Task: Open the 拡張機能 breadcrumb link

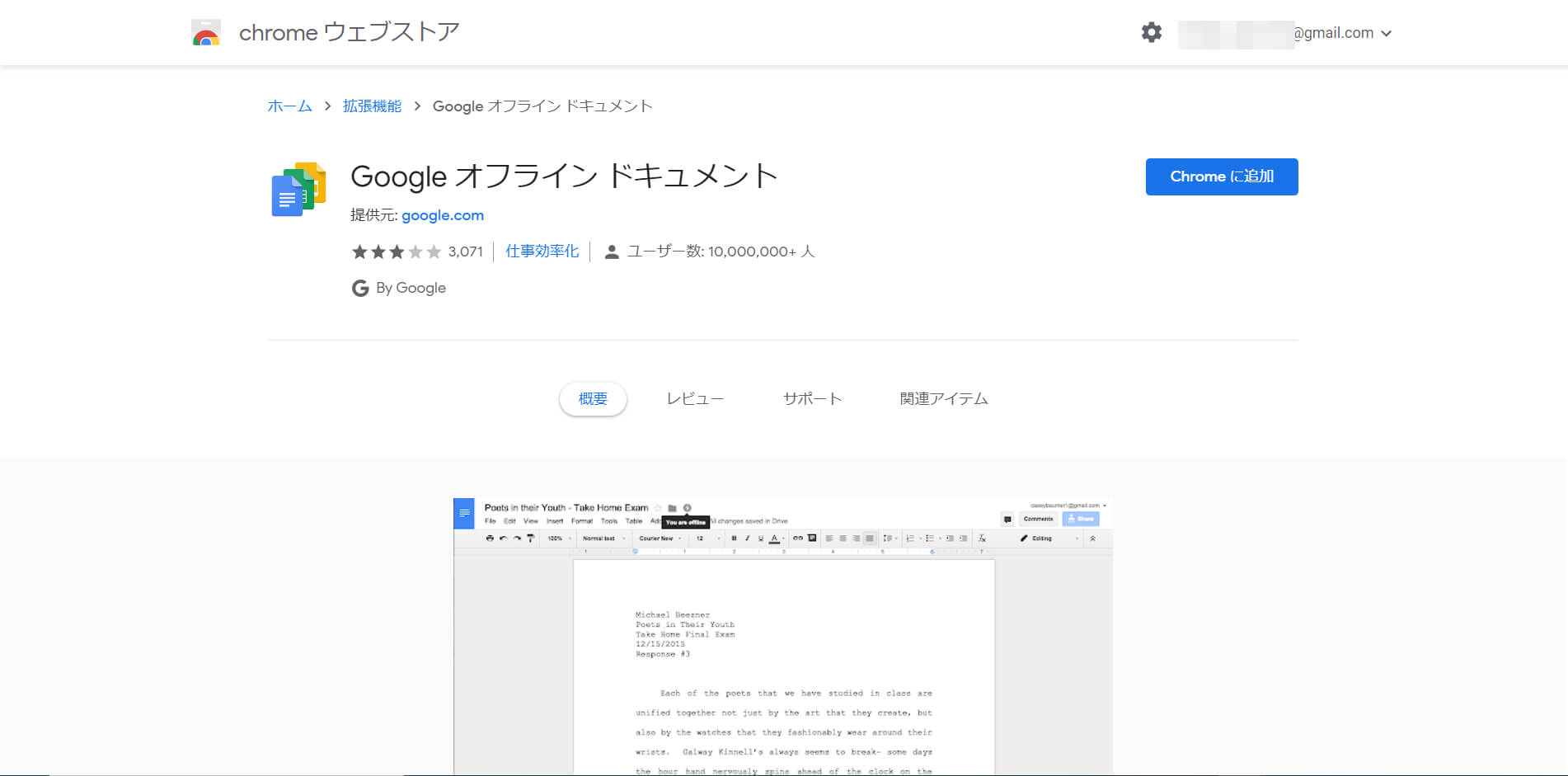Action: [373, 106]
